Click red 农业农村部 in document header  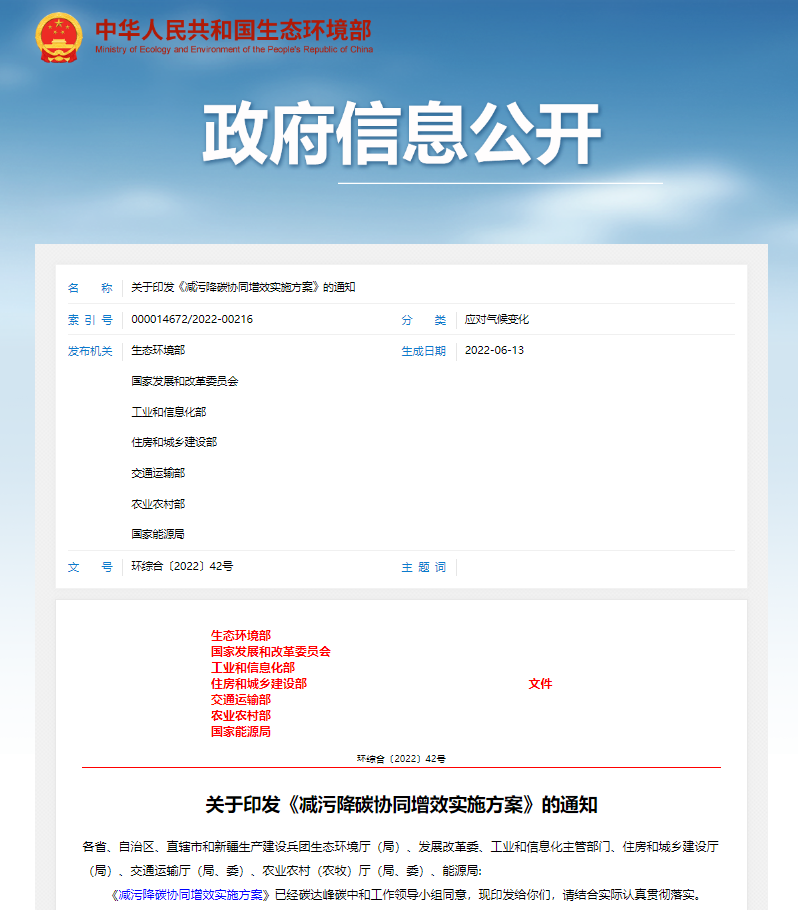[241, 716]
